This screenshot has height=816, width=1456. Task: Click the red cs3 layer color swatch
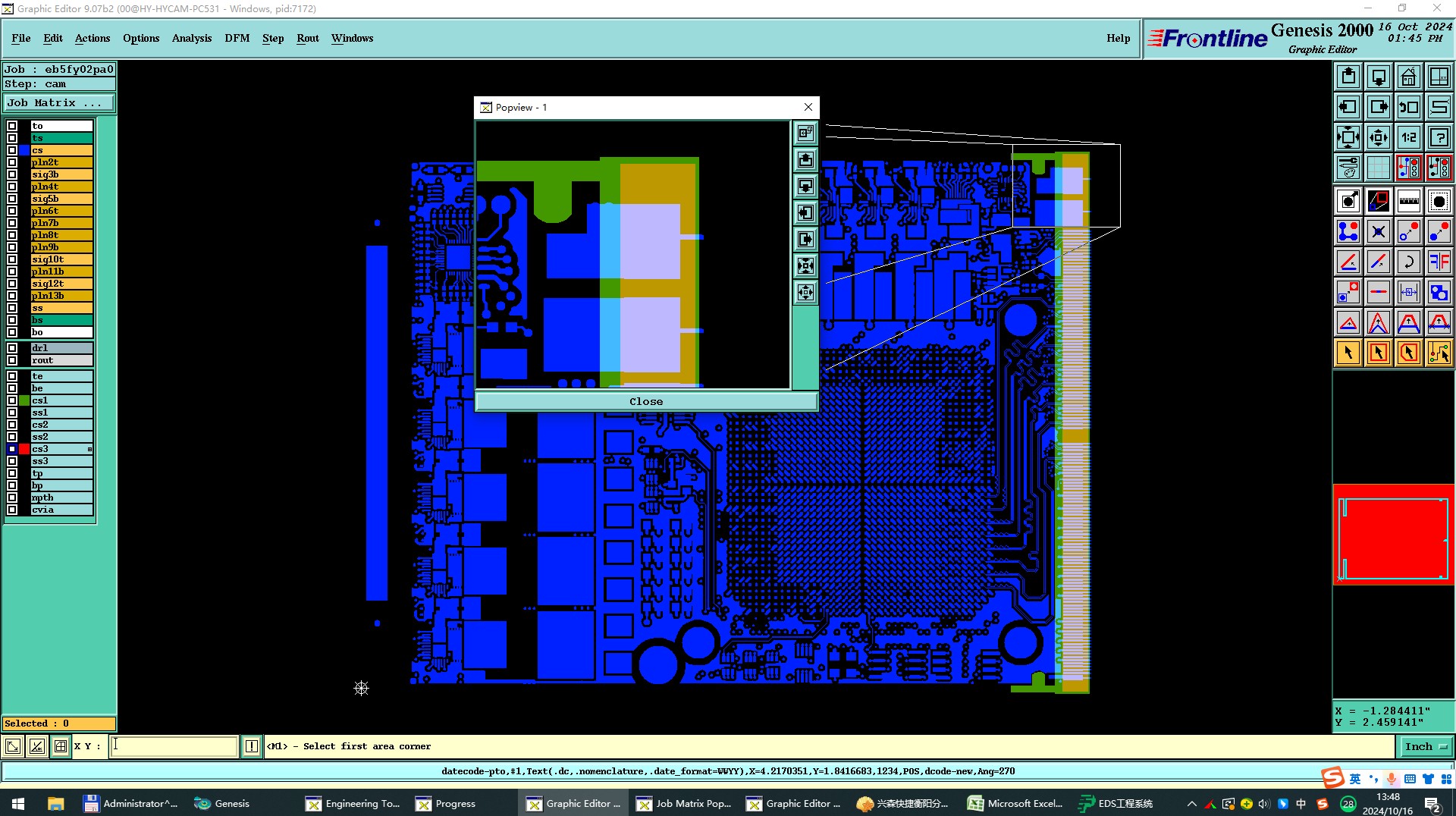[24, 449]
